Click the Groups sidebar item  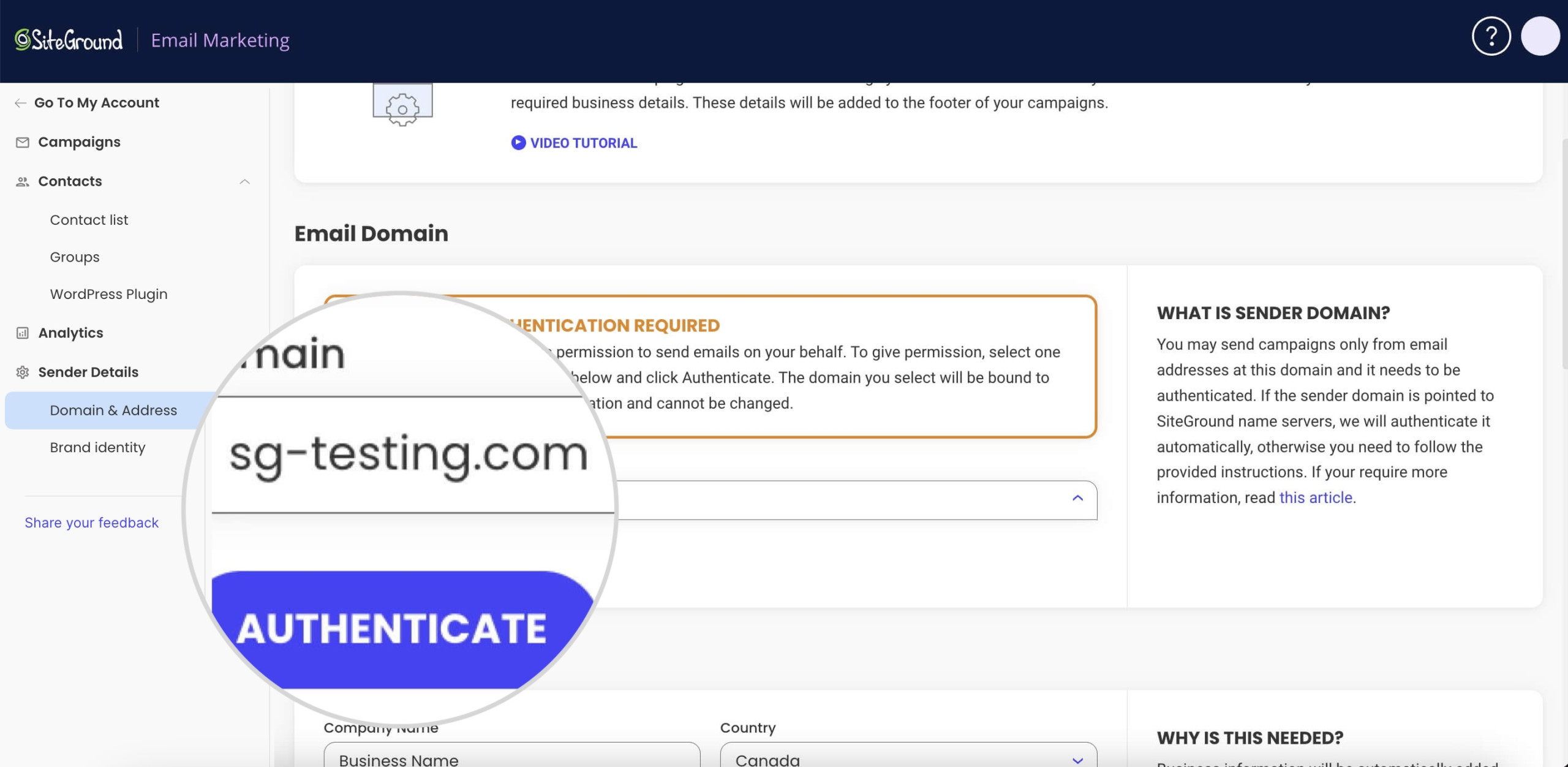74,257
